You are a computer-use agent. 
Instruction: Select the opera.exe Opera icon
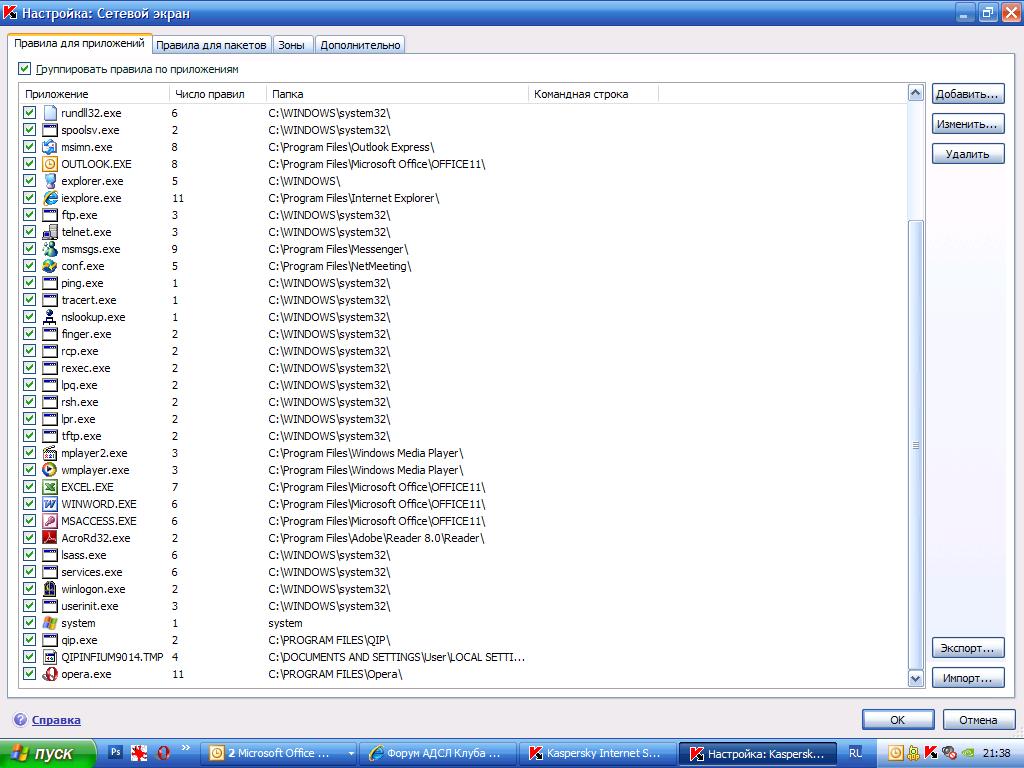[x=50, y=674]
